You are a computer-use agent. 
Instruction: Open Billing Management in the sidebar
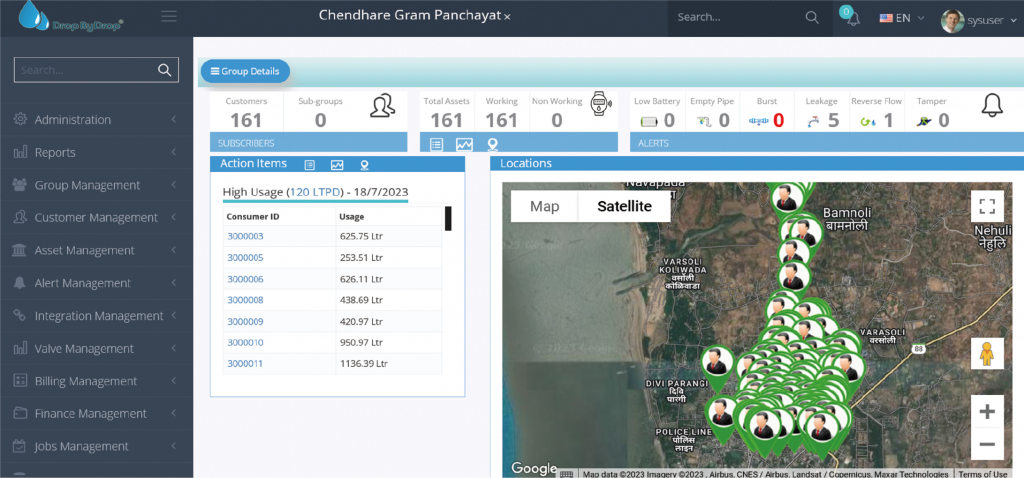85,381
